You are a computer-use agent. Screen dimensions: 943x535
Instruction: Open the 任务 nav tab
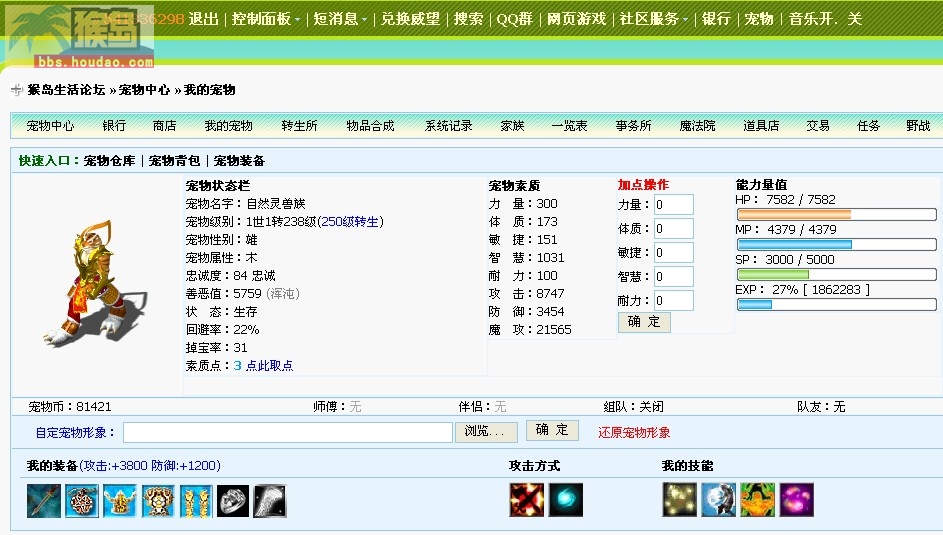point(868,126)
